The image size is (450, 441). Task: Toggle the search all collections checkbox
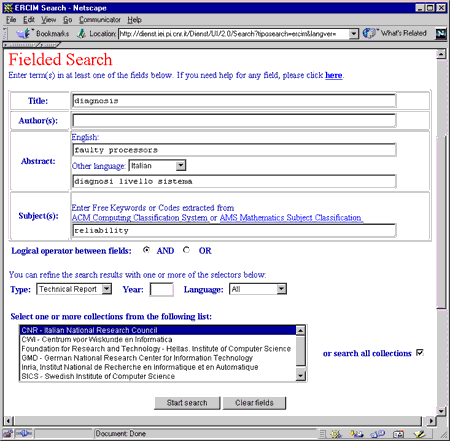tap(420, 353)
